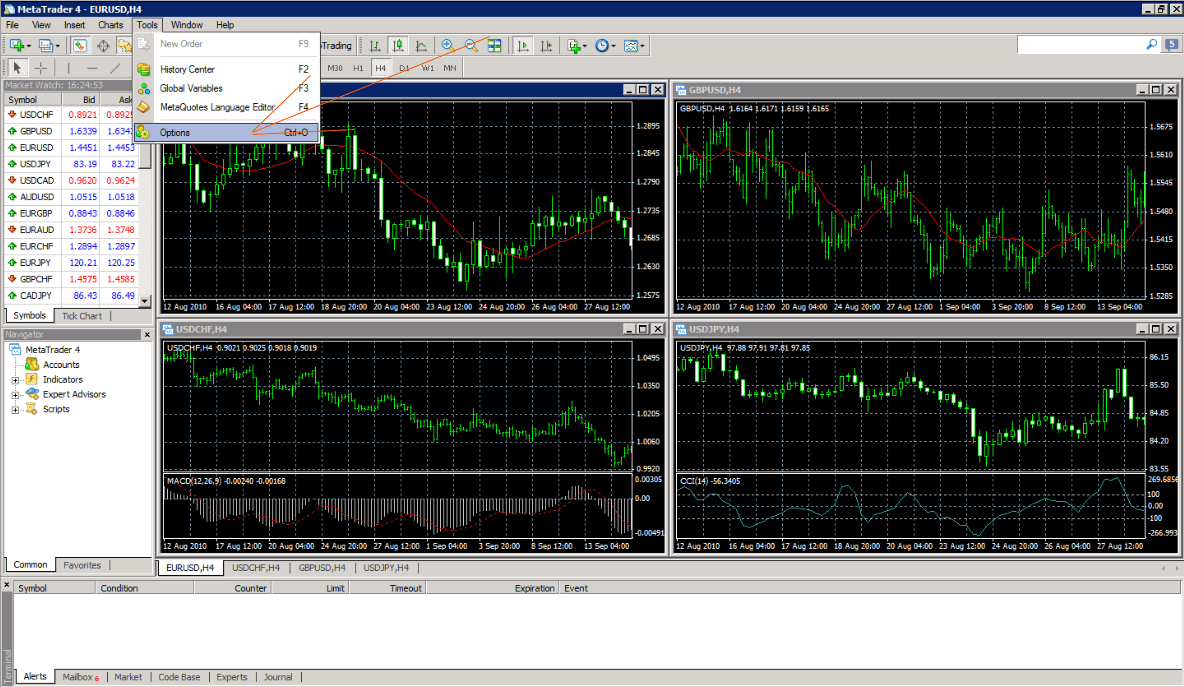Open the Templates dropdown arrow

pyautogui.click(x=643, y=47)
